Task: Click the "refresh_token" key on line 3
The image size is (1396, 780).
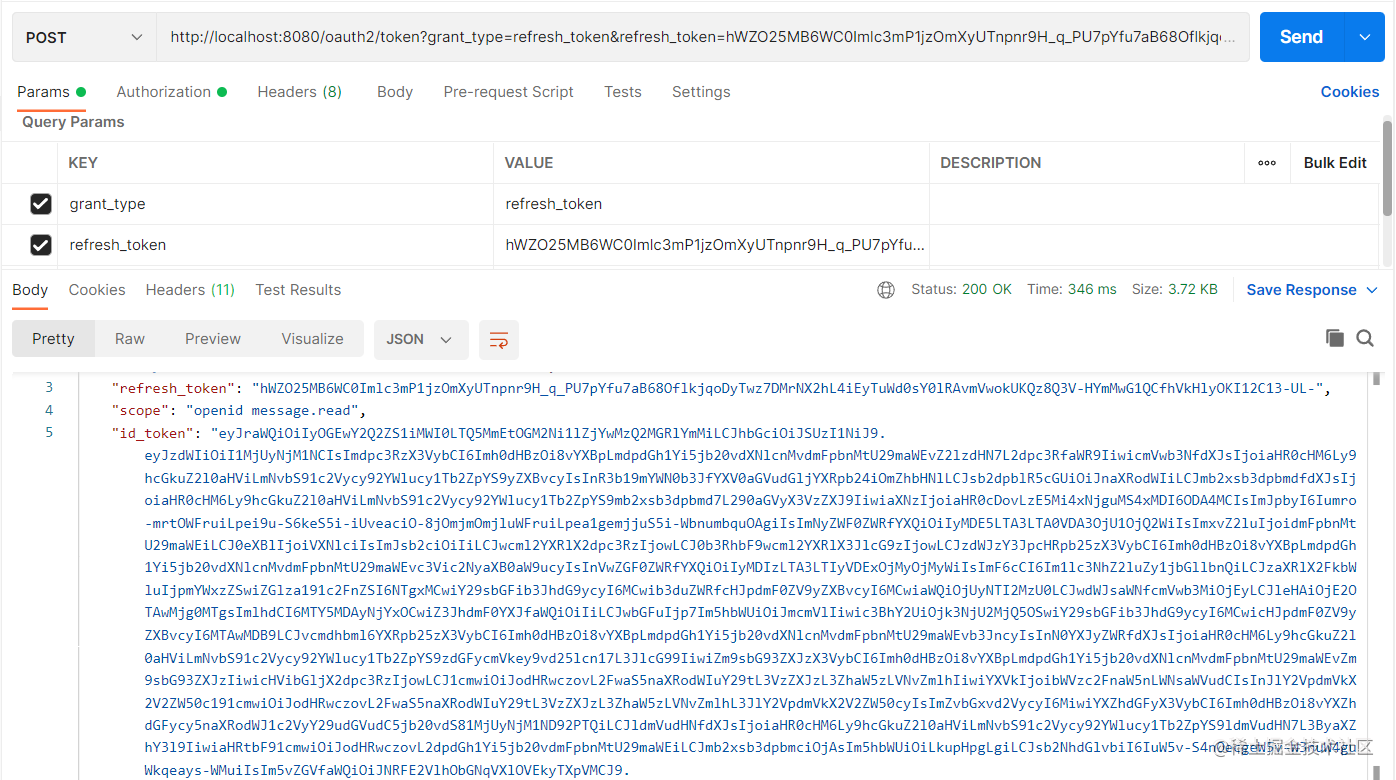Action: 174,388
